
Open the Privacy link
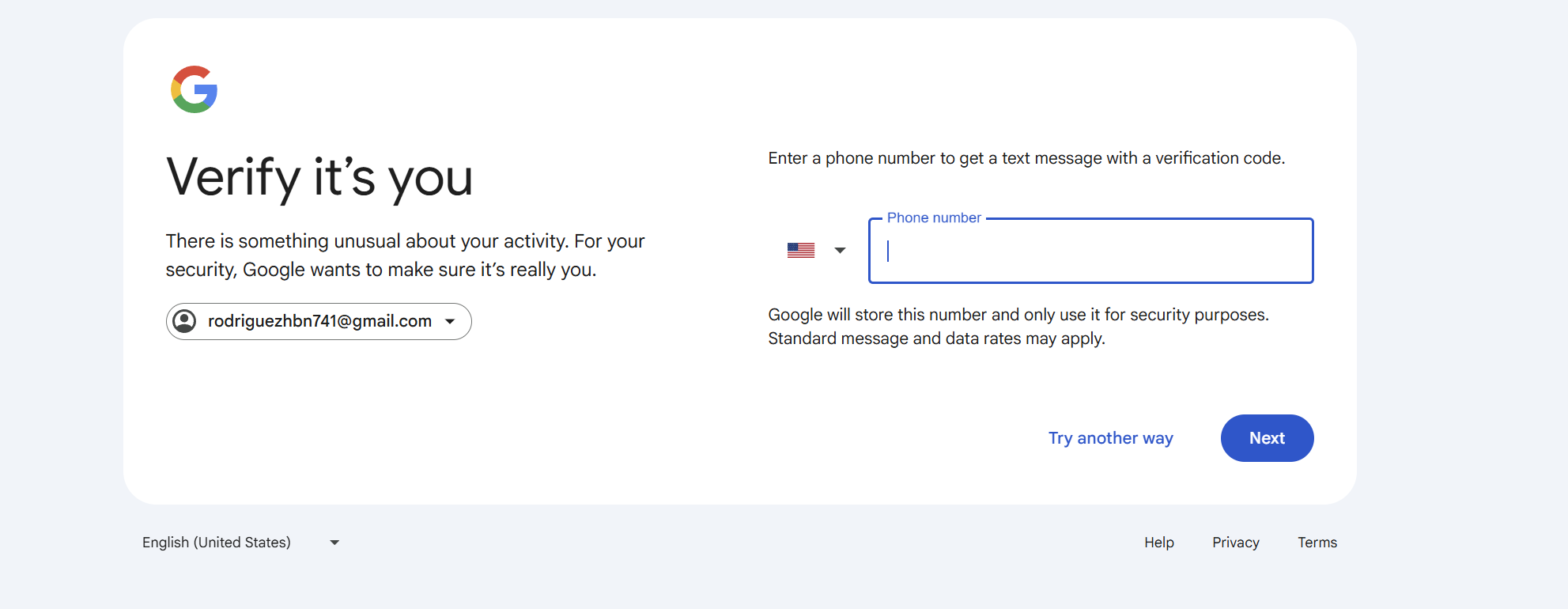coord(1236,543)
